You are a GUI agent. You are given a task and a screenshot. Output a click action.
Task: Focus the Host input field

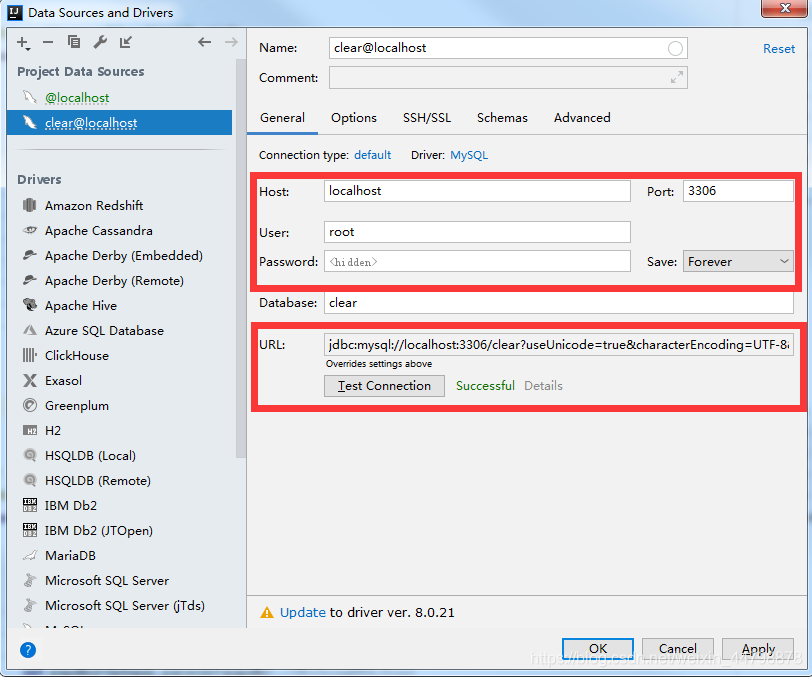(x=477, y=191)
